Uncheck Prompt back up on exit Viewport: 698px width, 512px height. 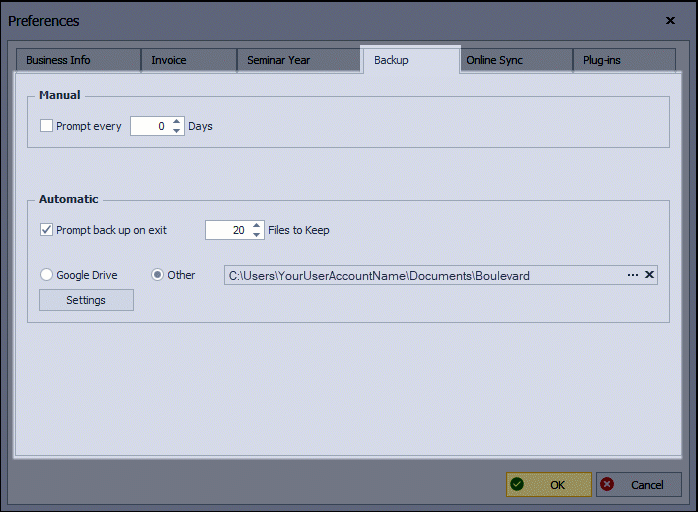pos(46,230)
